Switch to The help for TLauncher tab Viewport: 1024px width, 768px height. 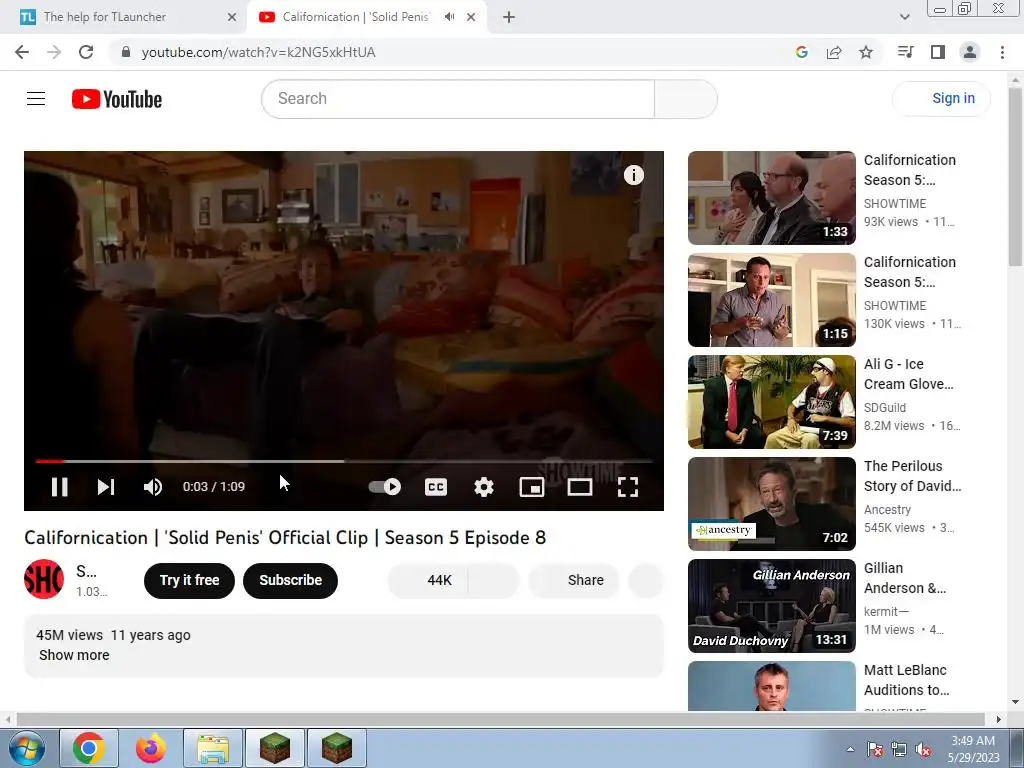pyautogui.click(x=123, y=17)
